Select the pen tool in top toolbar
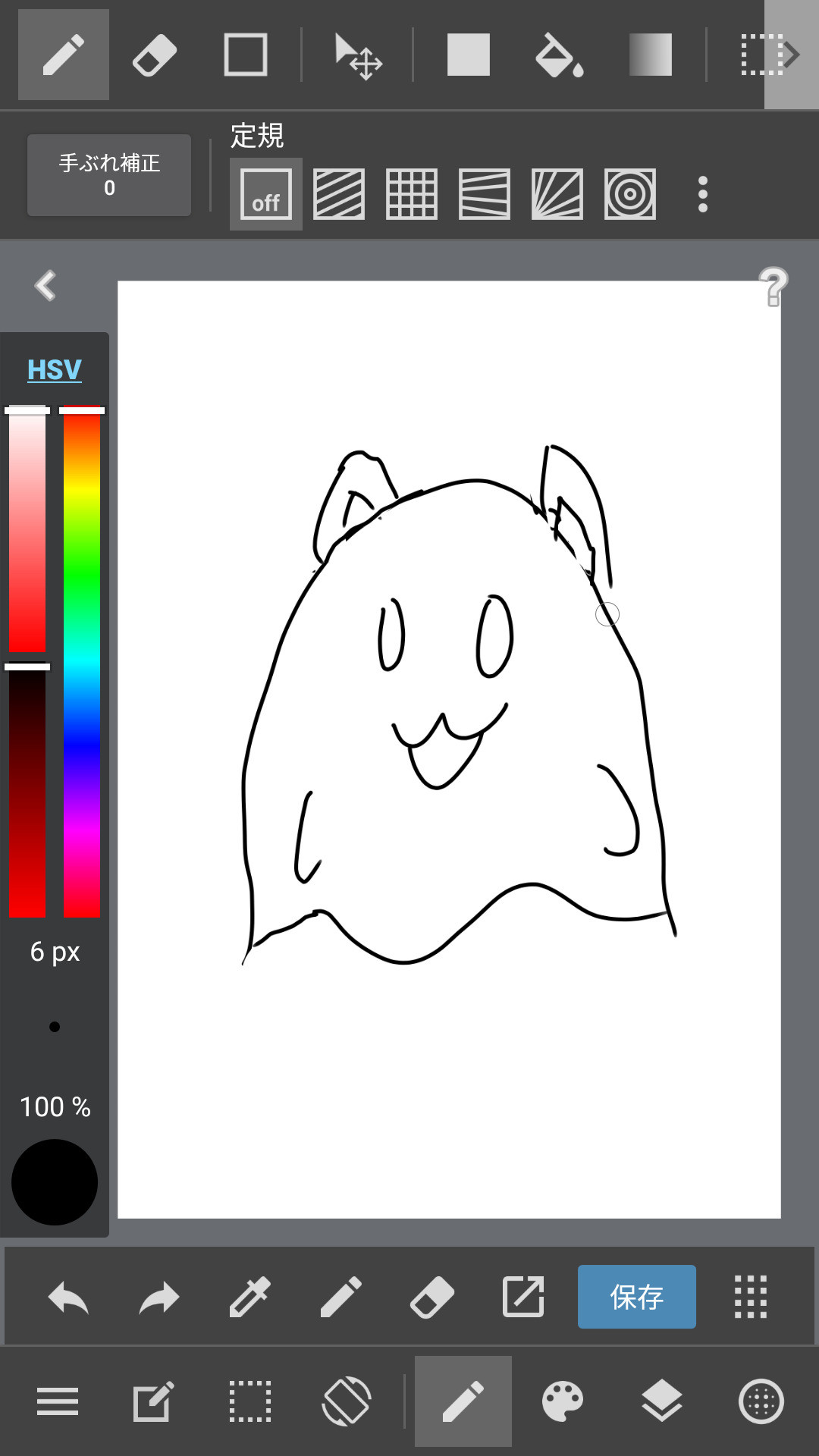 point(64,55)
